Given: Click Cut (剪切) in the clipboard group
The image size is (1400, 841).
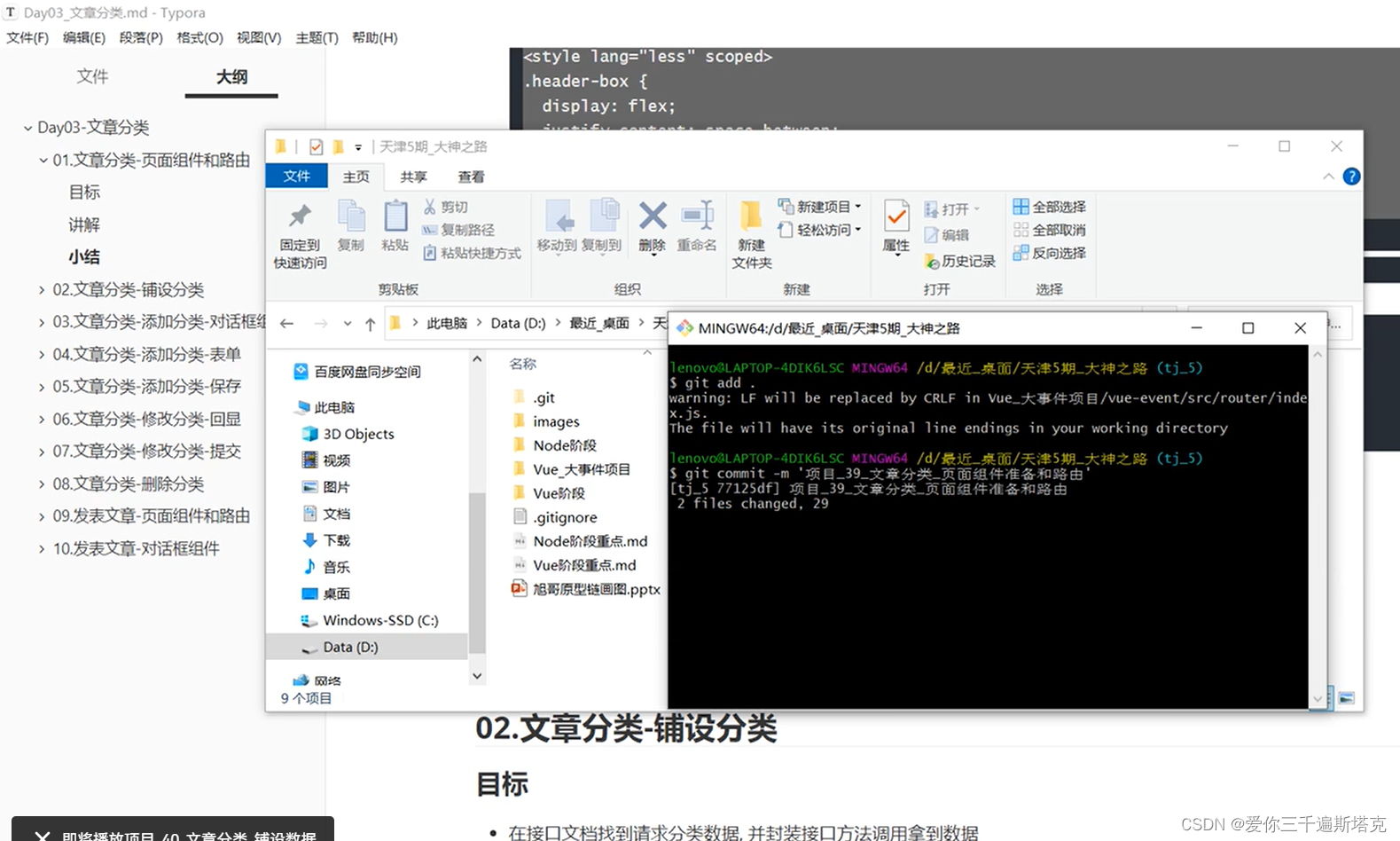Looking at the screenshot, I should 445,207.
